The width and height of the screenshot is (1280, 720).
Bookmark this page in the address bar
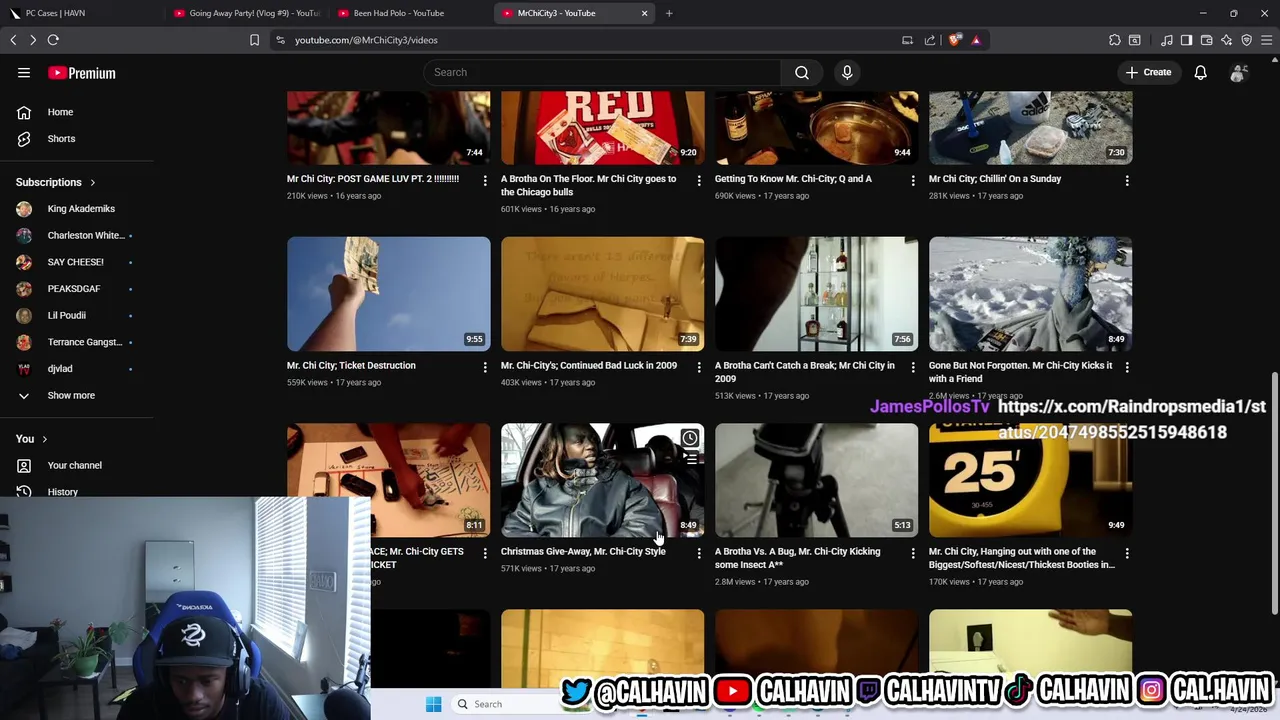[254, 40]
